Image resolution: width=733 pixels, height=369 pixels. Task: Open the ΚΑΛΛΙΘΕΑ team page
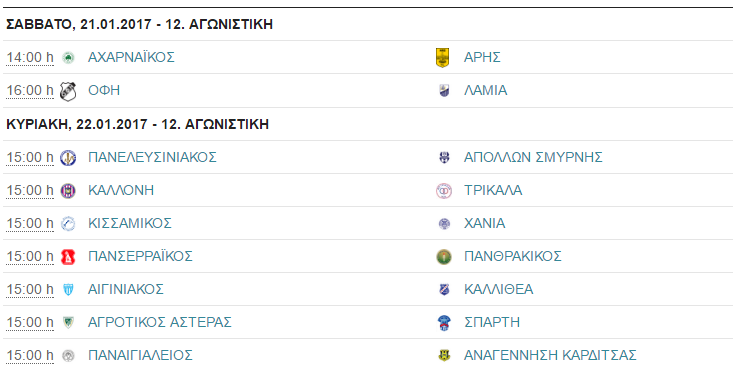pos(498,289)
